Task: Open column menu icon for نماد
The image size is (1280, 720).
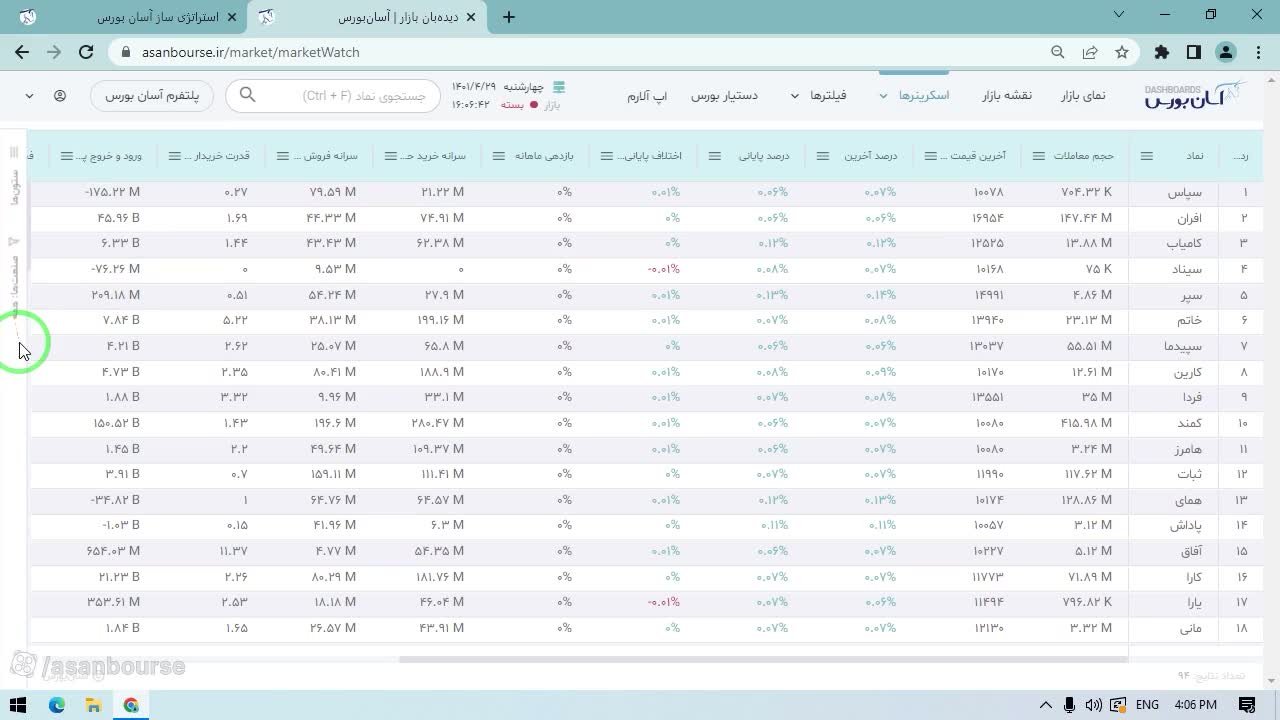Action: pyautogui.click(x=1147, y=156)
